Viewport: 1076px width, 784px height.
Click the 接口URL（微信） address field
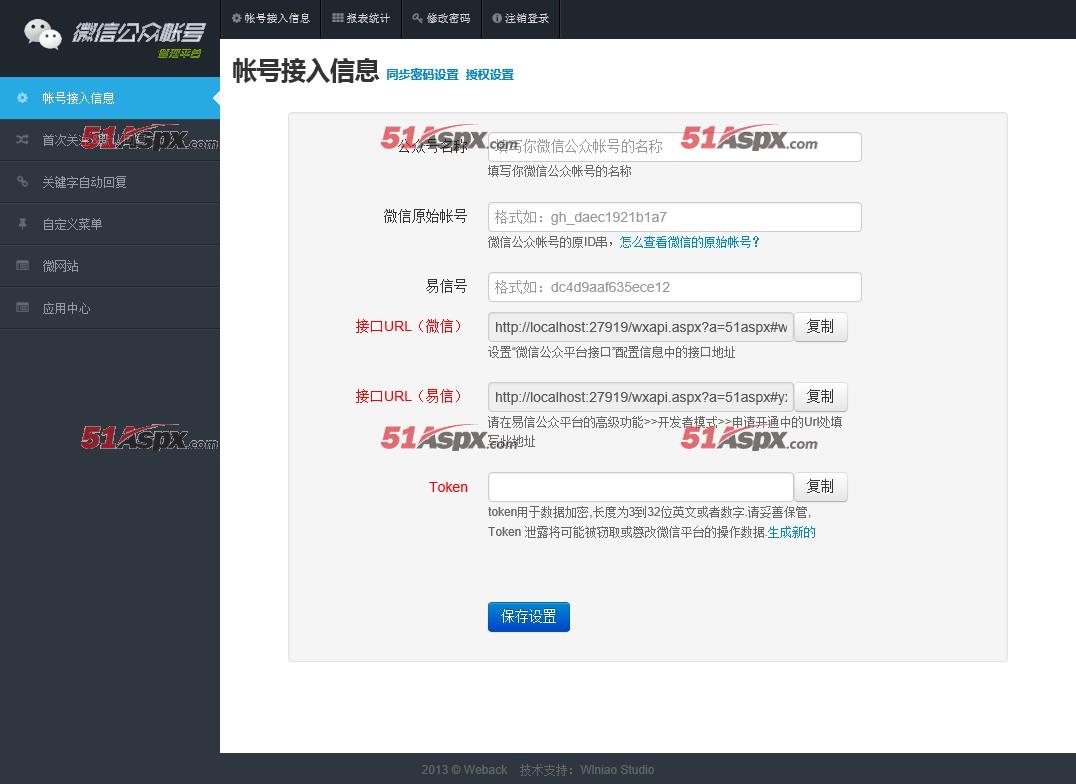[x=641, y=327]
